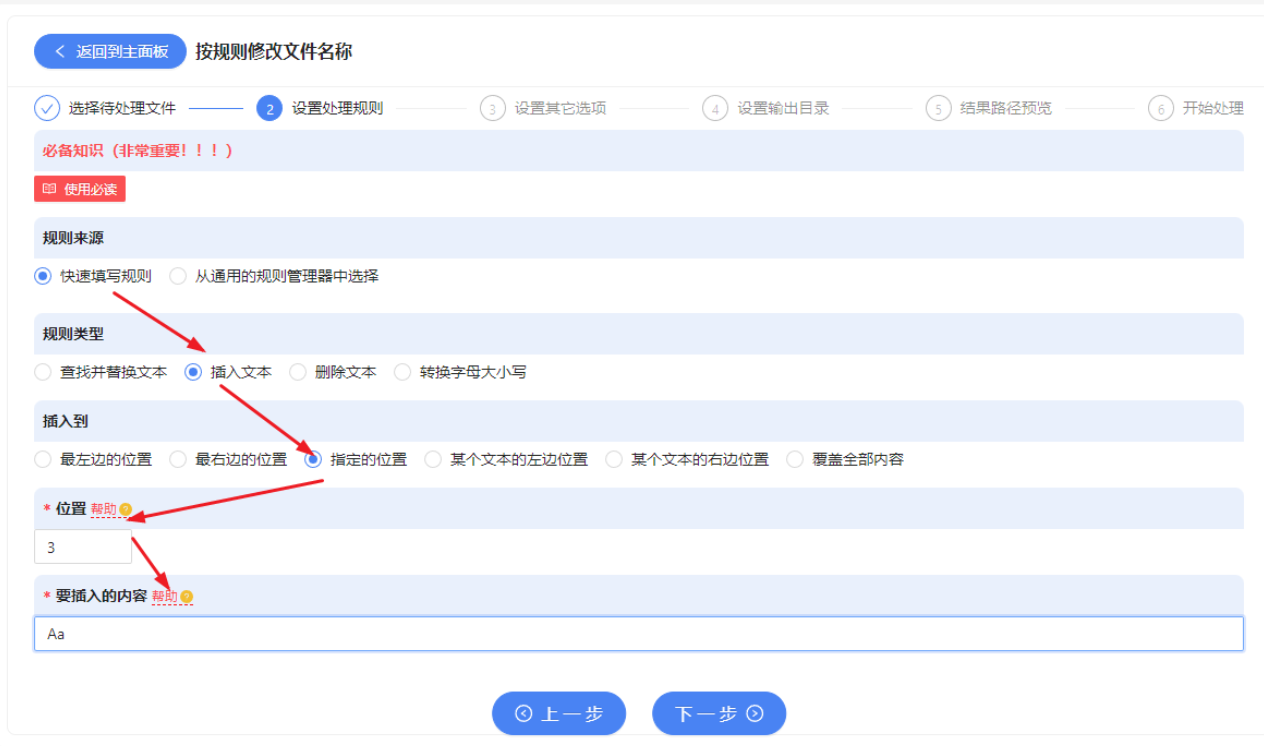Viewport: 1264px width, 746px height.
Task: Click the 返回到主面板 back button
Action: coord(110,51)
